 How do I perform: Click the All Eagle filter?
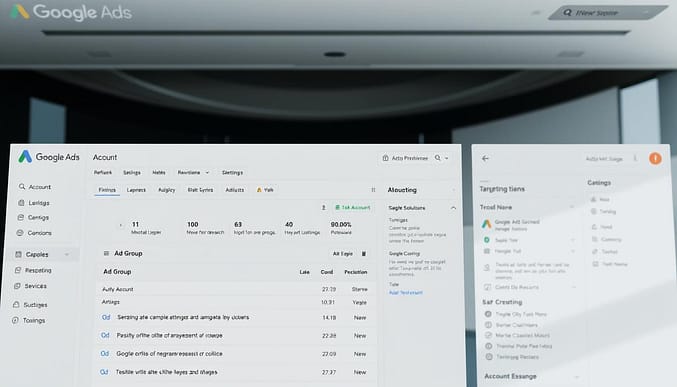pos(343,254)
